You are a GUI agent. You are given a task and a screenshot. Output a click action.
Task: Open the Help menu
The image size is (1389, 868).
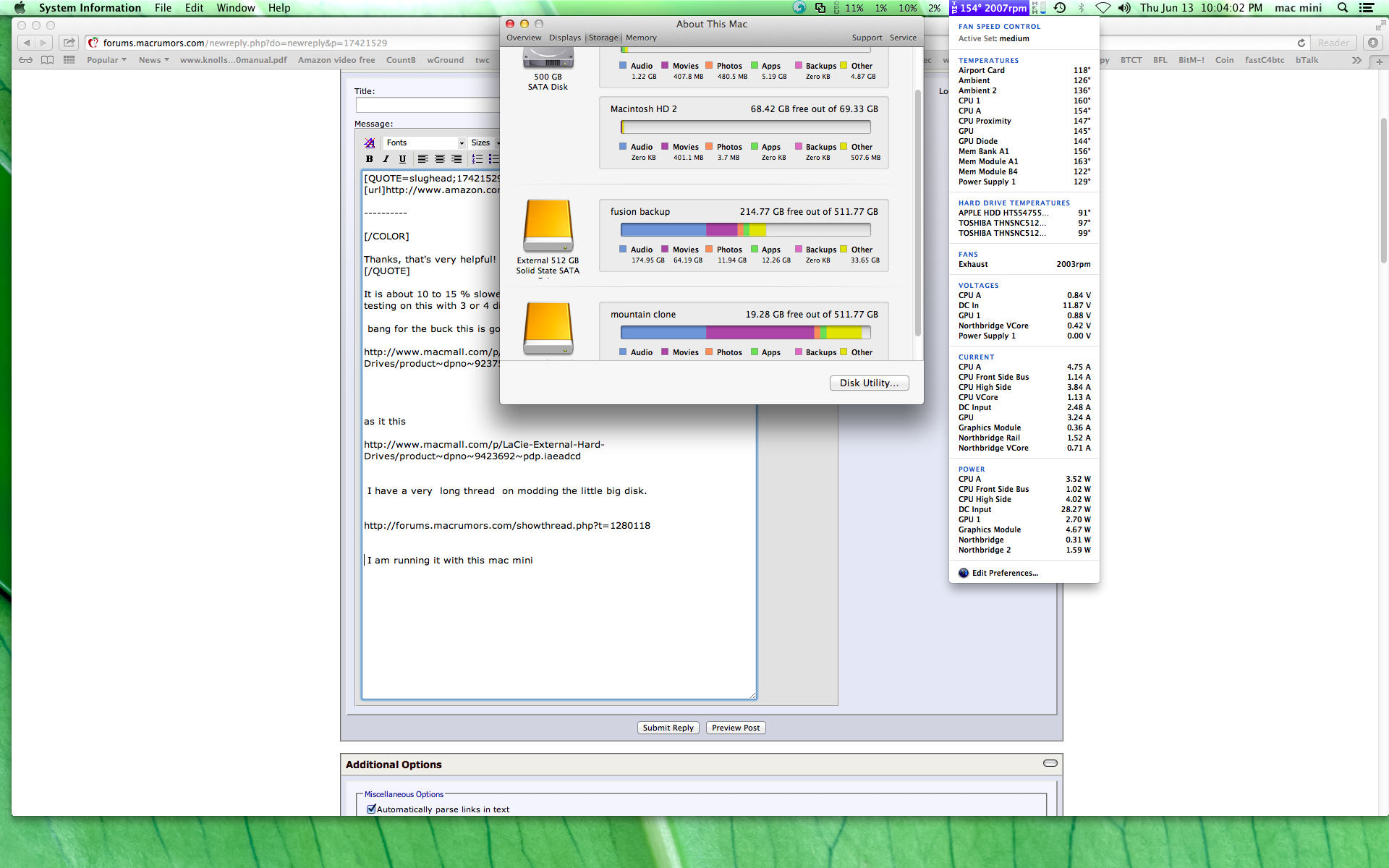tap(279, 8)
